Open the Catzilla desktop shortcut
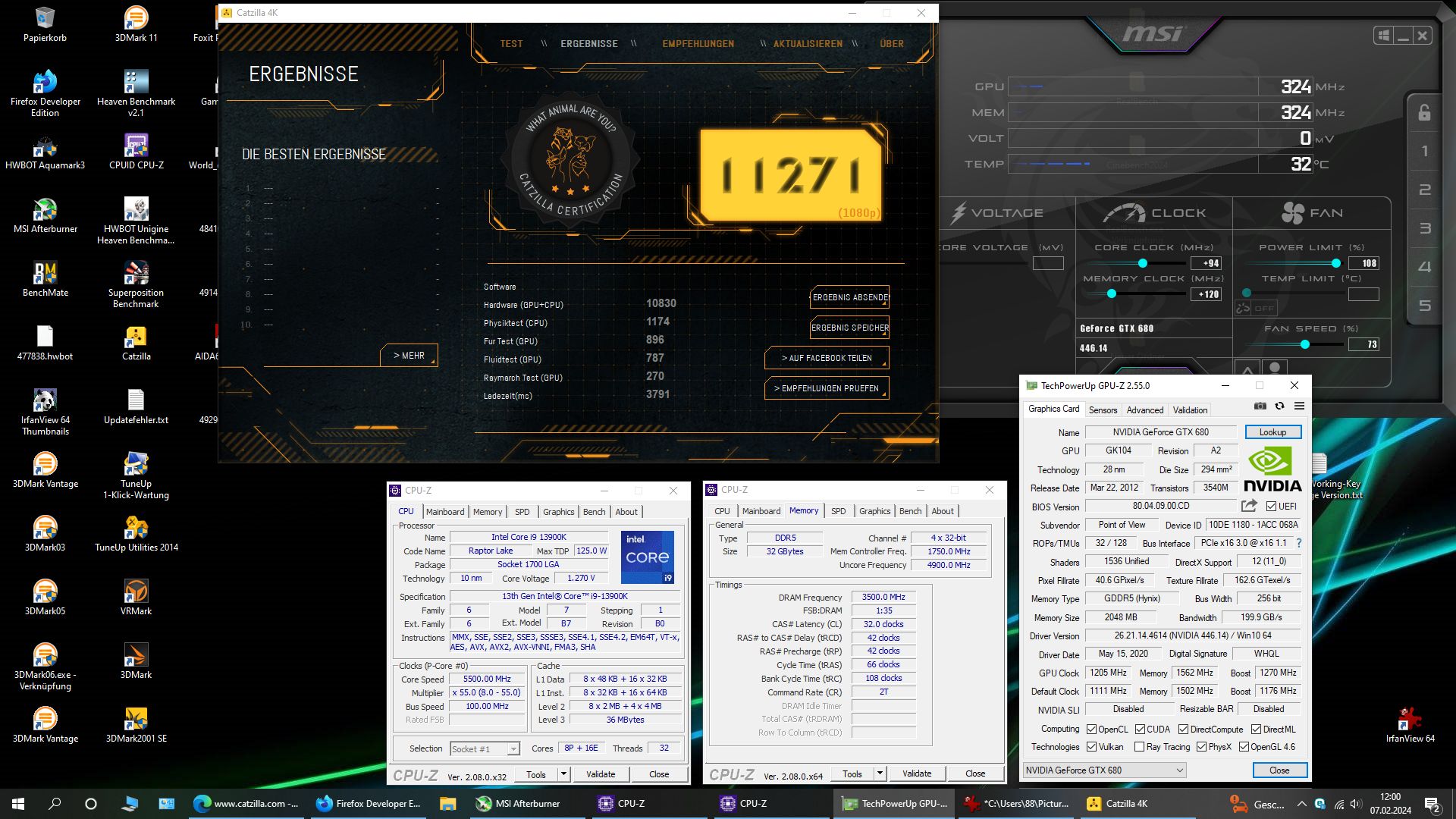 [136, 343]
